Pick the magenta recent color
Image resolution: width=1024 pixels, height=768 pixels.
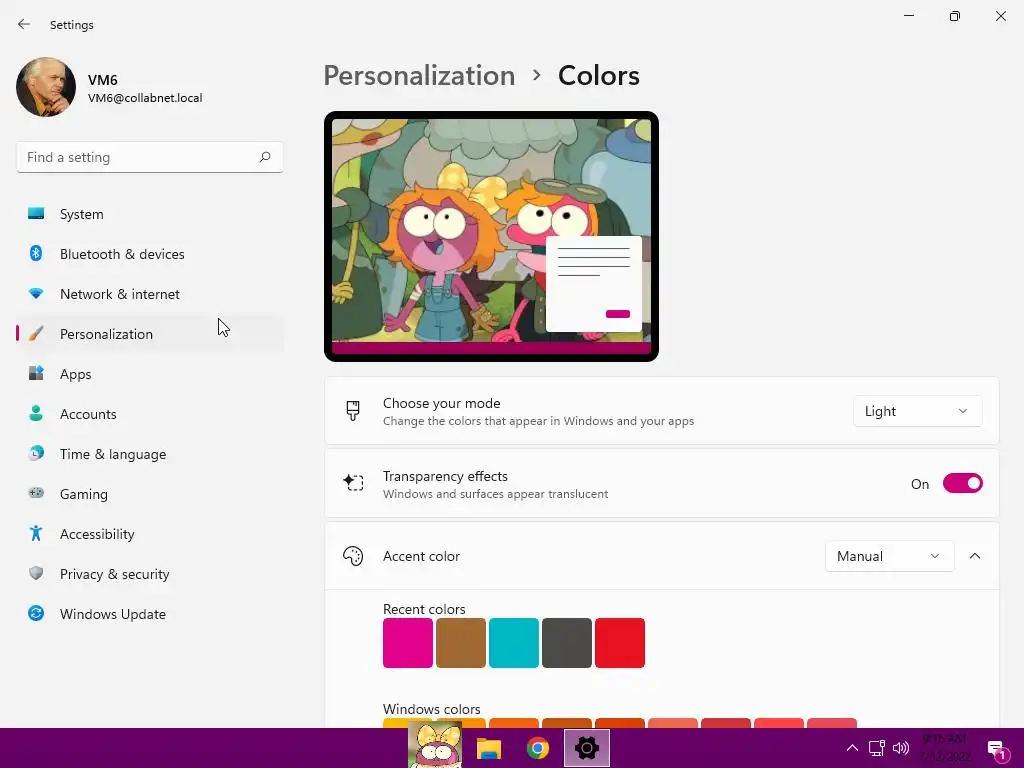[x=408, y=643]
